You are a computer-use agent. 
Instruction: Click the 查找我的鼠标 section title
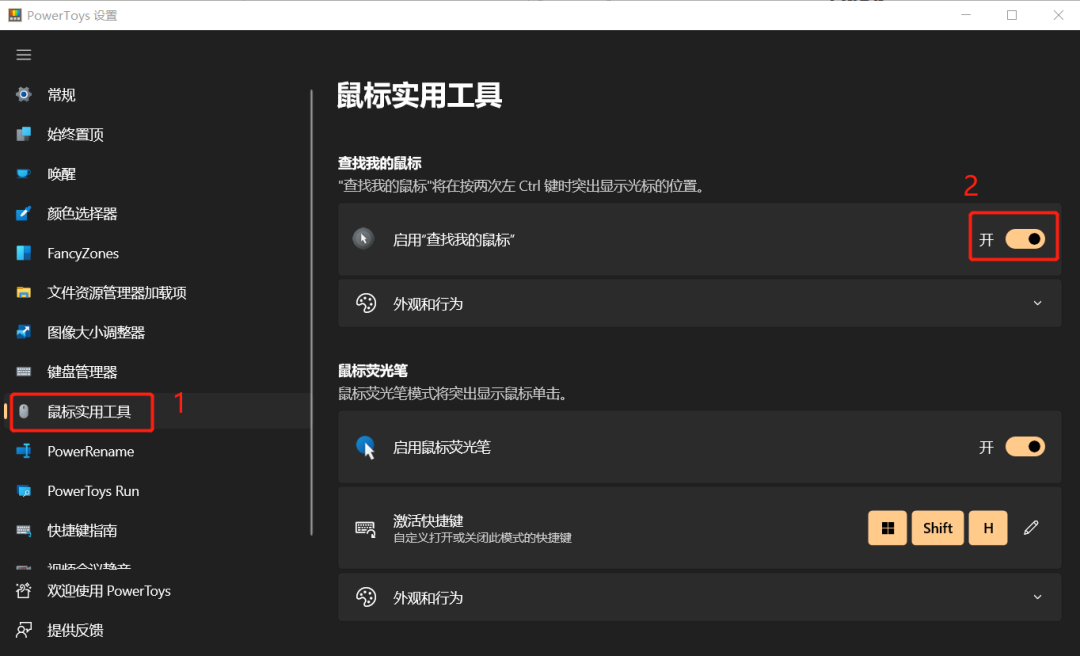coord(380,163)
